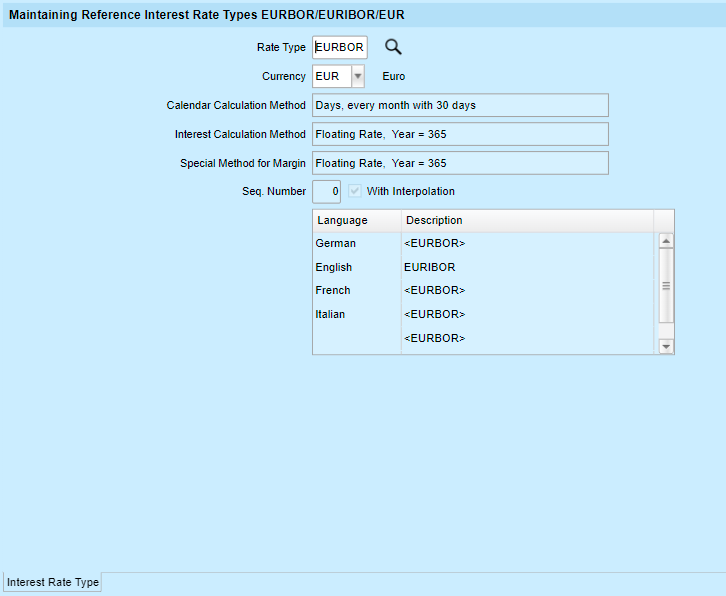Click the scroll up arrow in description table
726x596 pixels.
pyautogui.click(x=666, y=241)
